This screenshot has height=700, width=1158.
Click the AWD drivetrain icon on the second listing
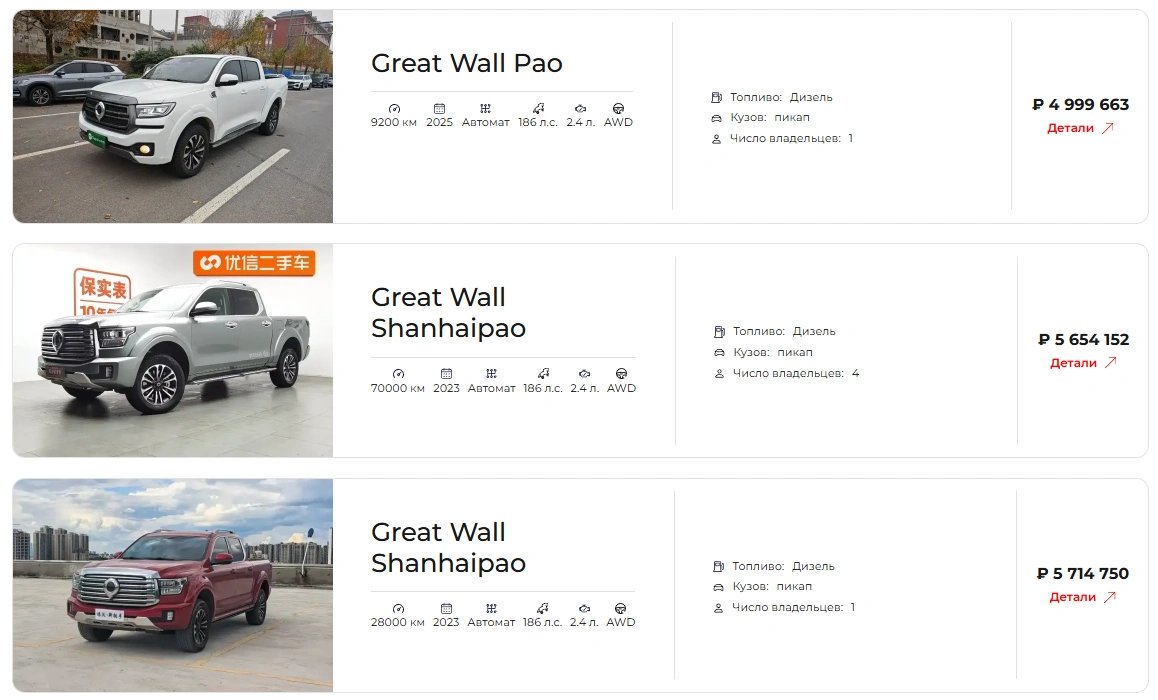pyautogui.click(x=621, y=374)
